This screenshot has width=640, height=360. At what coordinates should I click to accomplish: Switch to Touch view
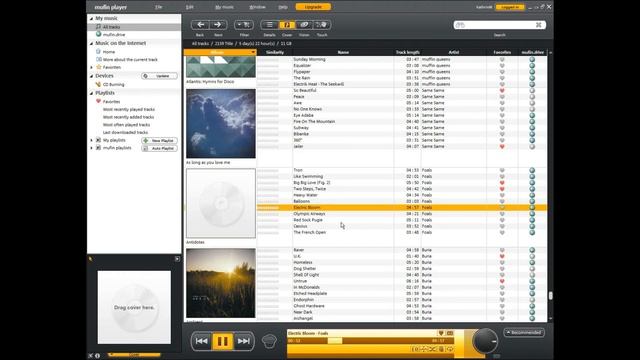(322, 25)
